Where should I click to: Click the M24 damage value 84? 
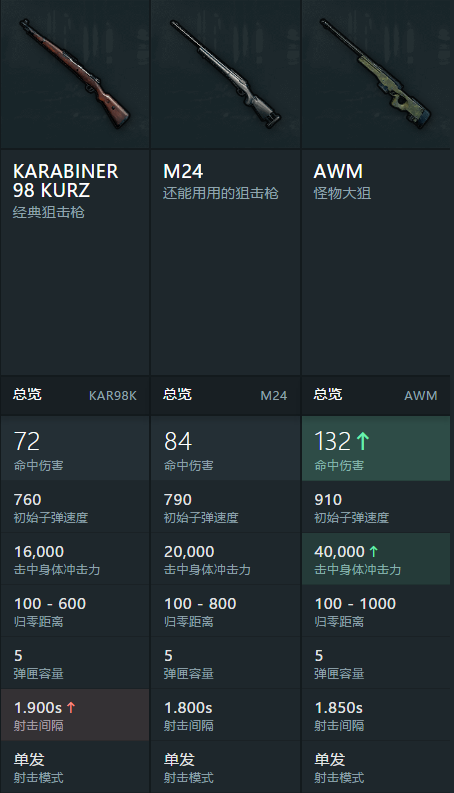click(178, 441)
